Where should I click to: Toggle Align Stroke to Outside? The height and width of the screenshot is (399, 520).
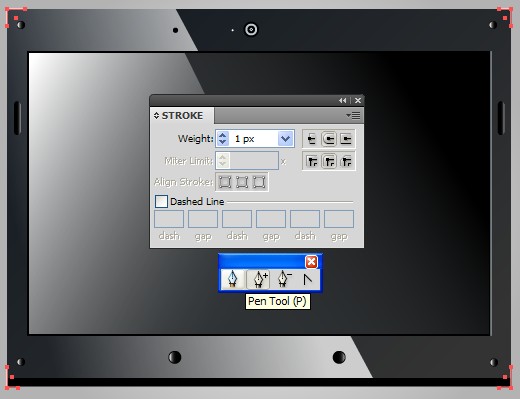pos(259,182)
